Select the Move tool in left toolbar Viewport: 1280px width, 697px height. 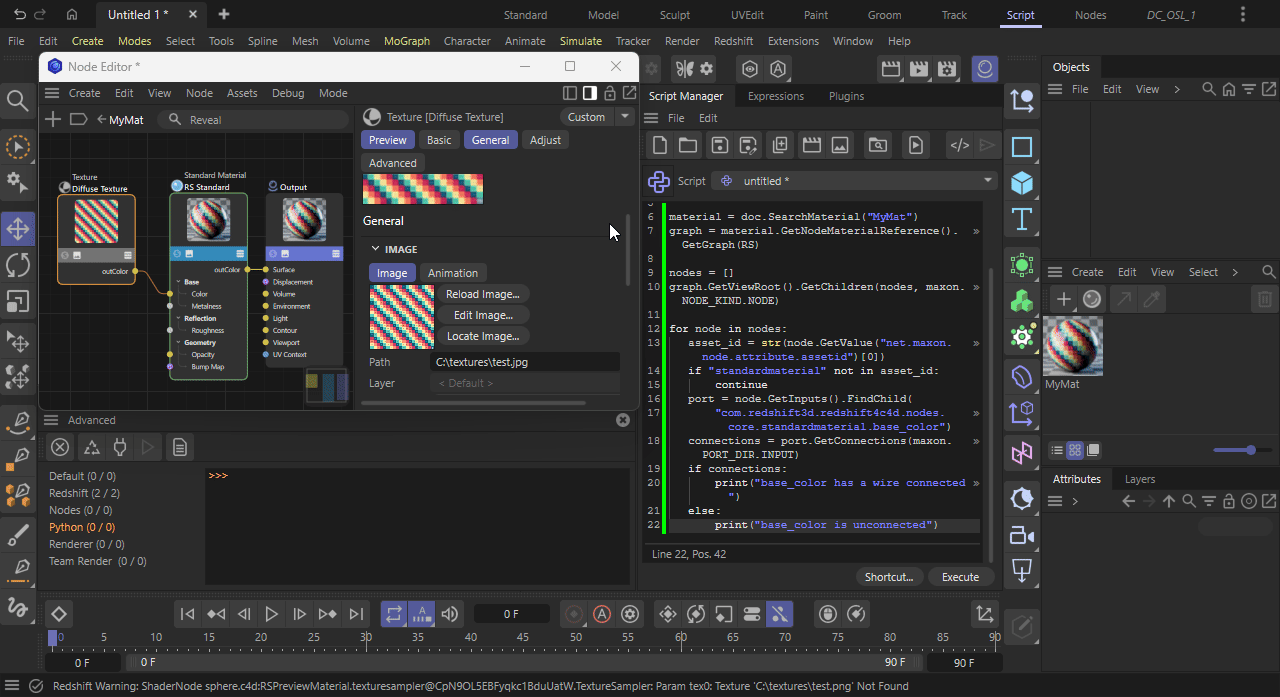pos(18,230)
